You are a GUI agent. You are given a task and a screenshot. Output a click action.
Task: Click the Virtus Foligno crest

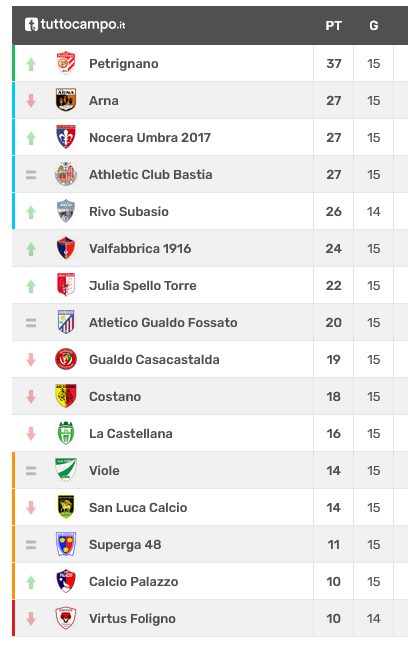[66, 618]
